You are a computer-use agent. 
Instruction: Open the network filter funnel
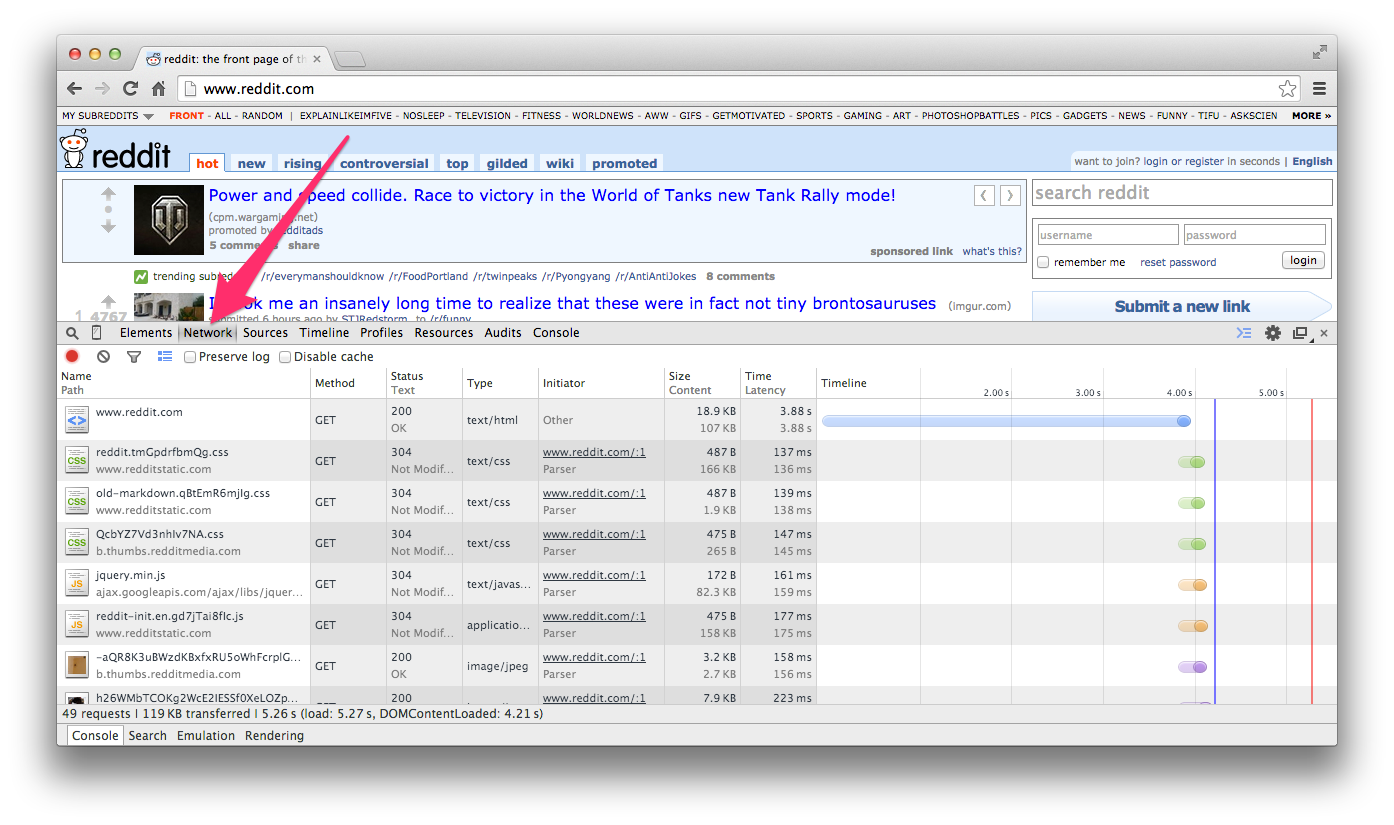[x=134, y=357]
